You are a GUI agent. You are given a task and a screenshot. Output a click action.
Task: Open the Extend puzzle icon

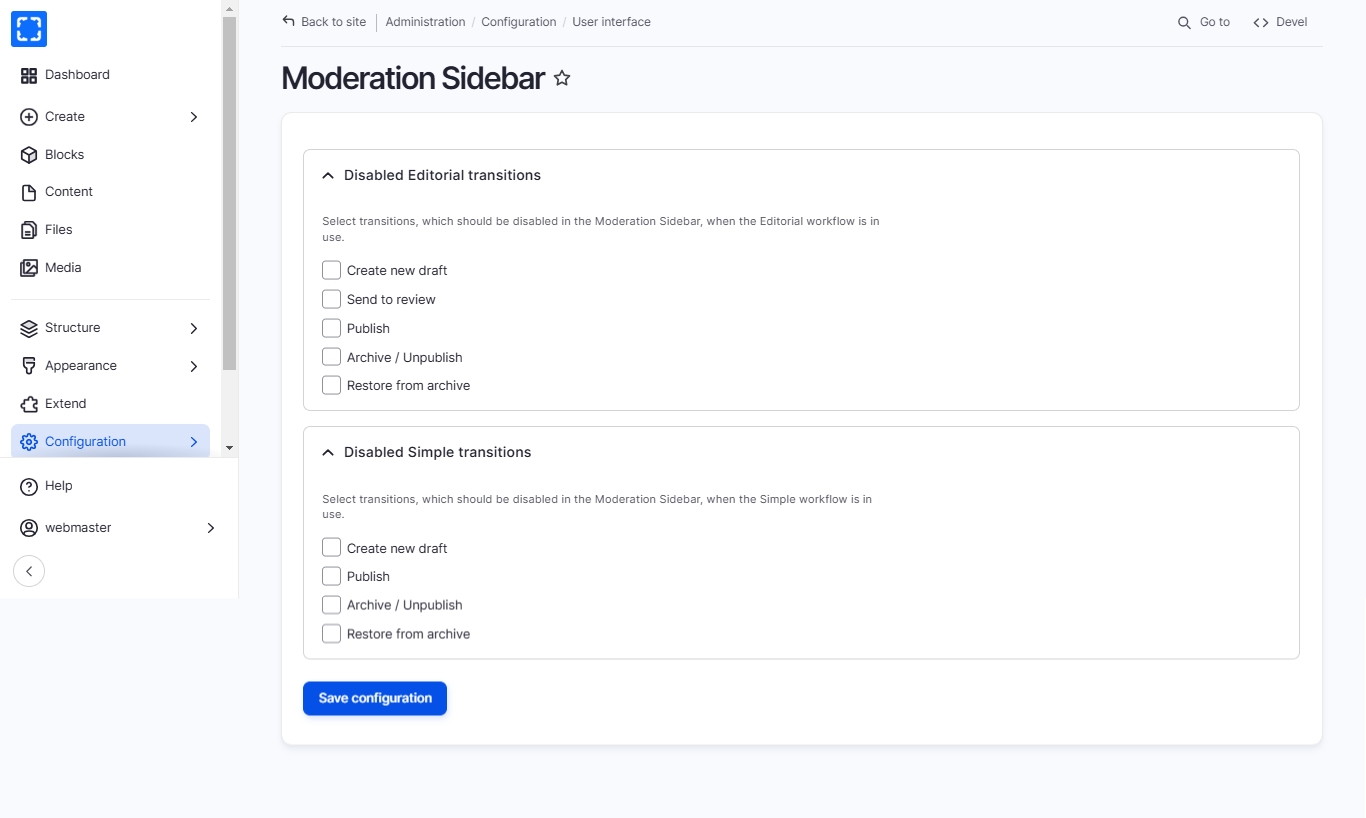click(29, 404)
